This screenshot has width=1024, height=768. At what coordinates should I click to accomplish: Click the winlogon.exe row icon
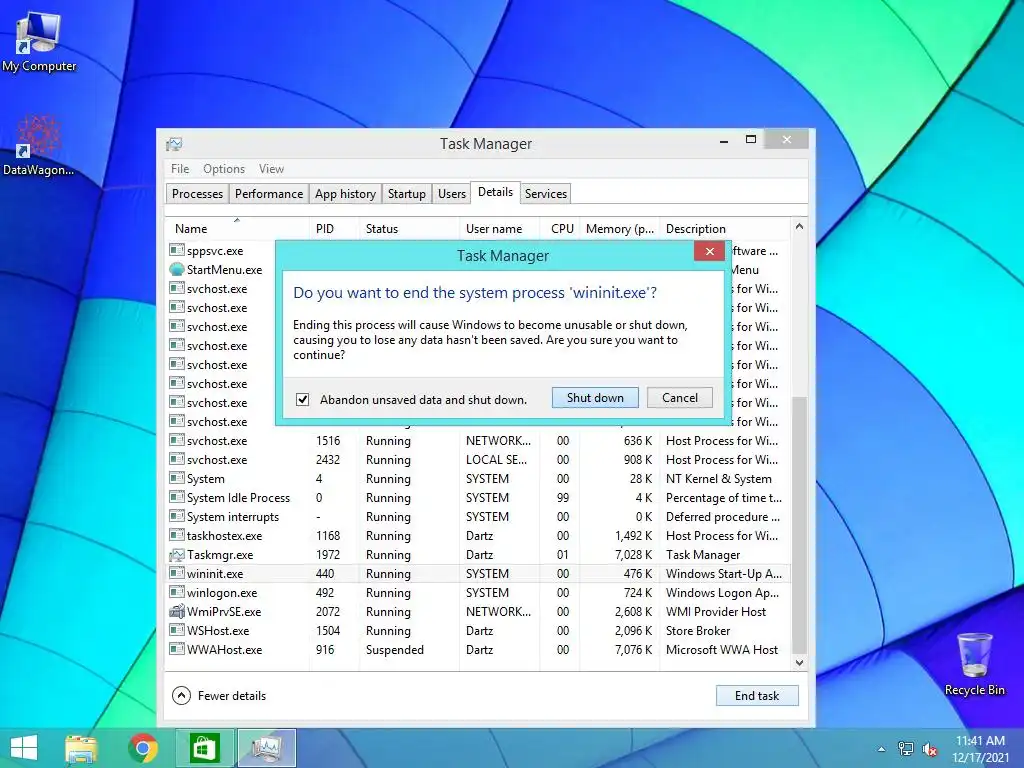tap(176, 592)
